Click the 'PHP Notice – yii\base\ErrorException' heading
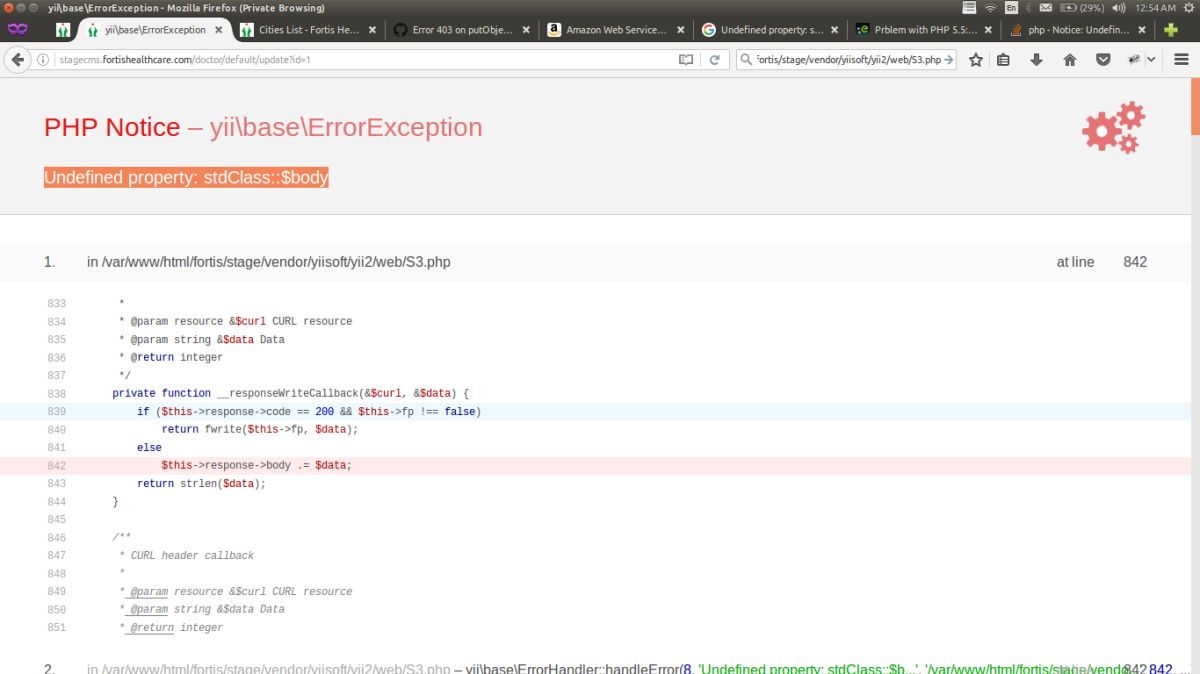The height and width of the screenshot is (674, 1200). [x=263, y=128]
